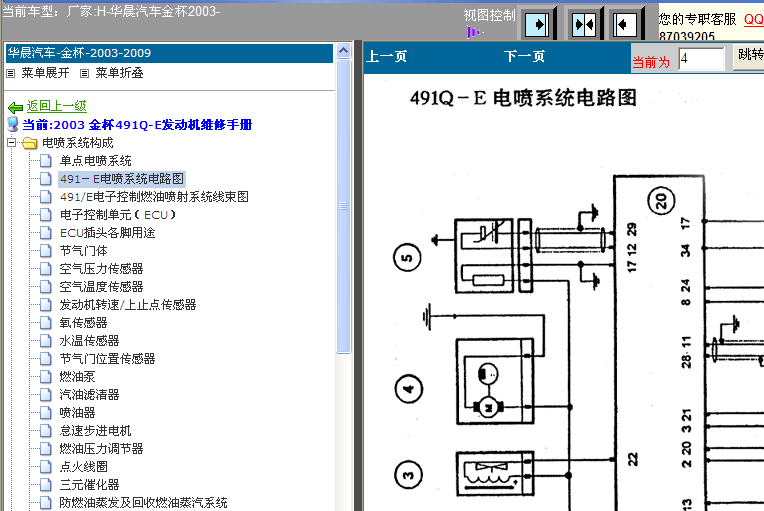
Task: Open 空气压力传感器 tree item
Action: 101,269
